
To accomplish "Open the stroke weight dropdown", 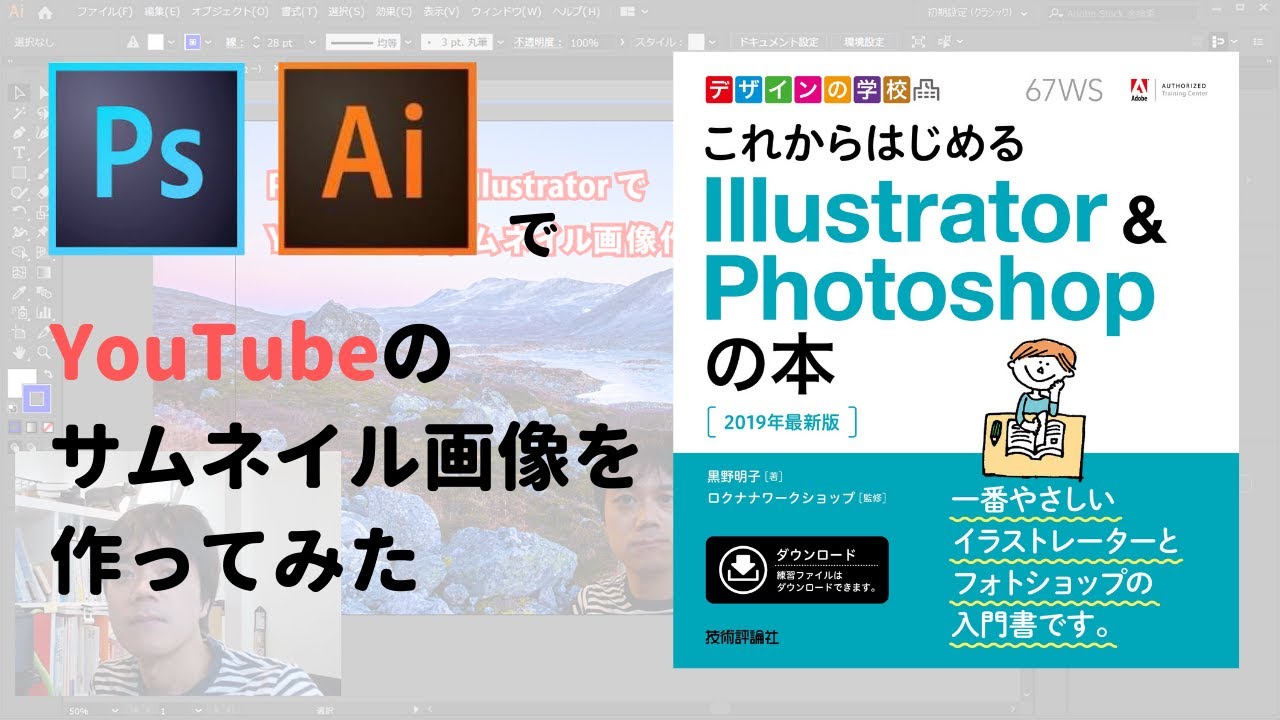I will (310, 42).
